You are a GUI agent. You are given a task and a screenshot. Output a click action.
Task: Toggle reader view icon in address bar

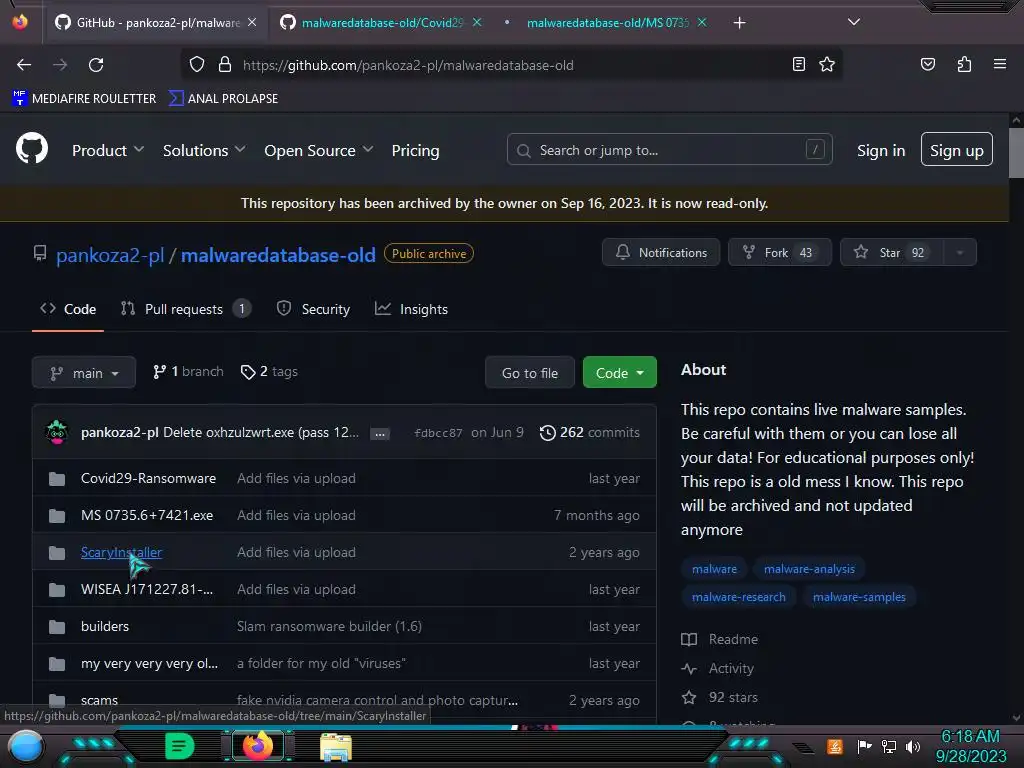coord(798,64)
